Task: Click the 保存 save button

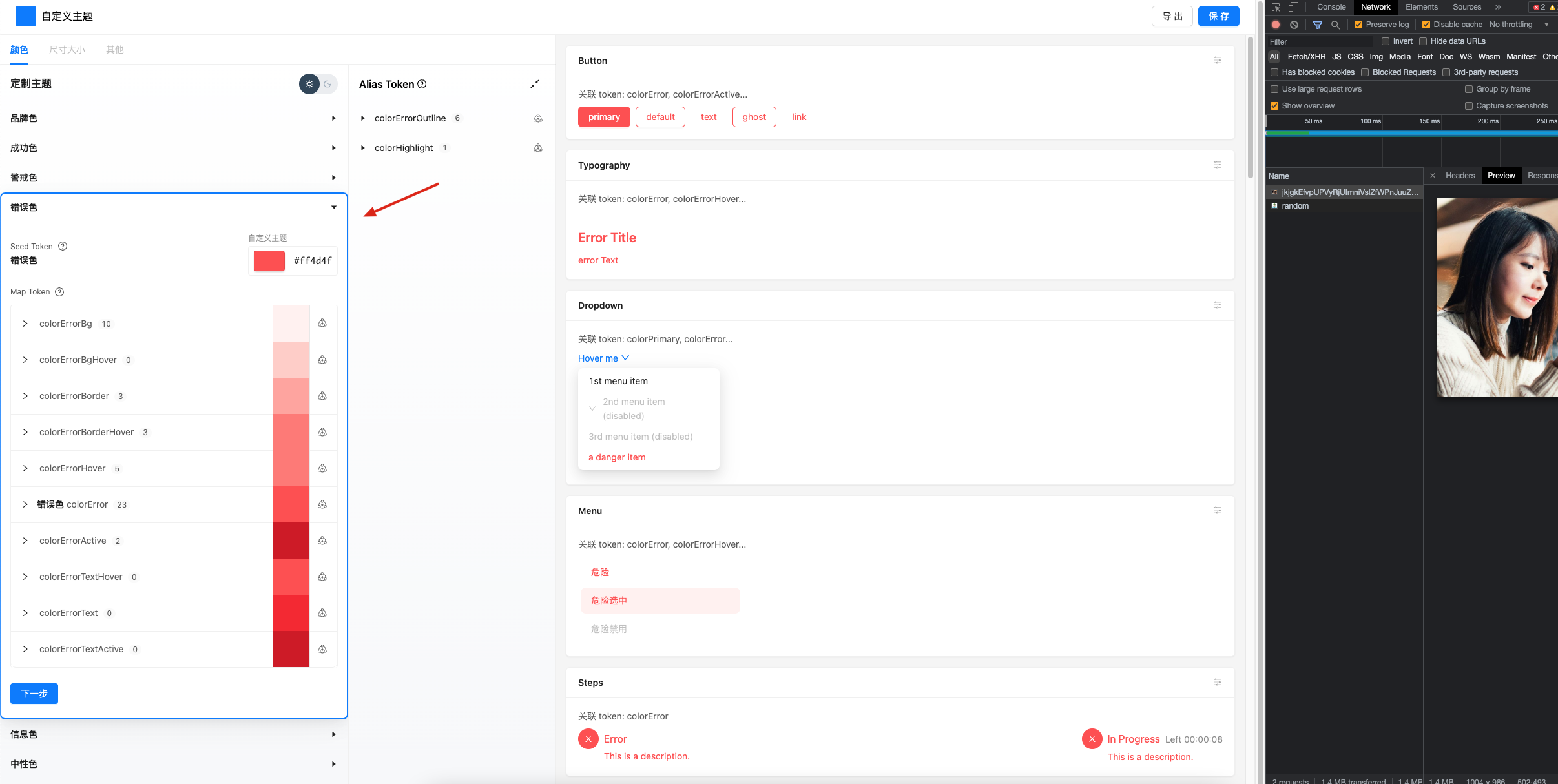Action: coord(1218,15)
